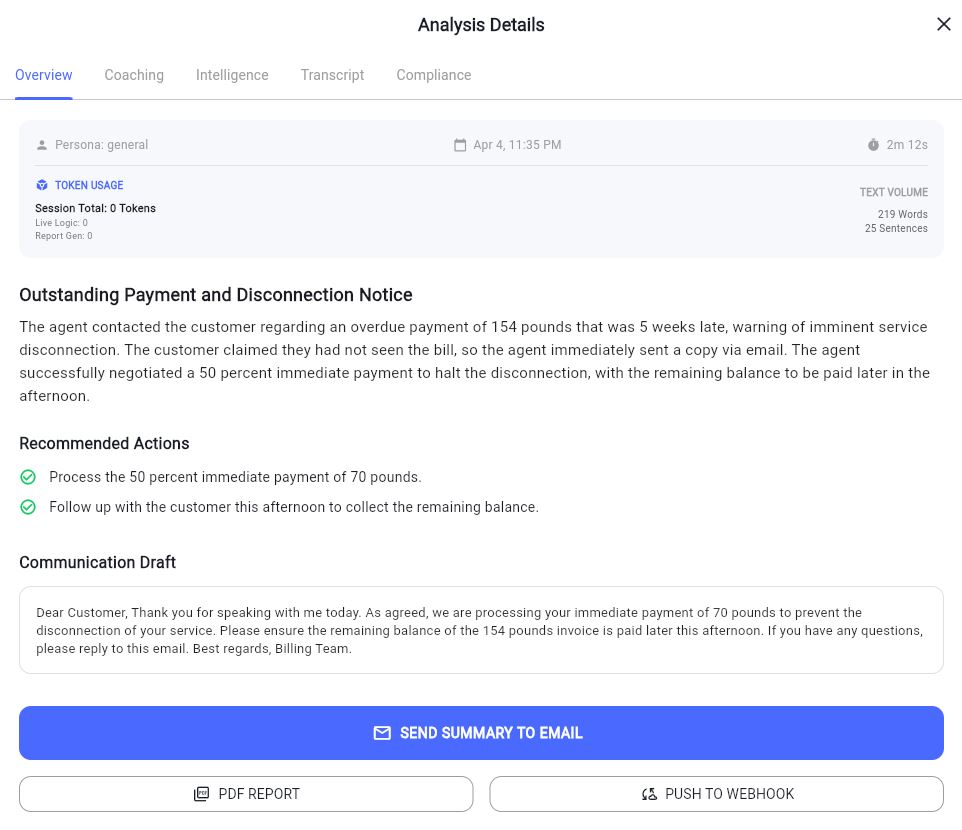Screen dimensions: 962x830
Task: Select the 'Persona: general' label
Action: click(101, 145)
